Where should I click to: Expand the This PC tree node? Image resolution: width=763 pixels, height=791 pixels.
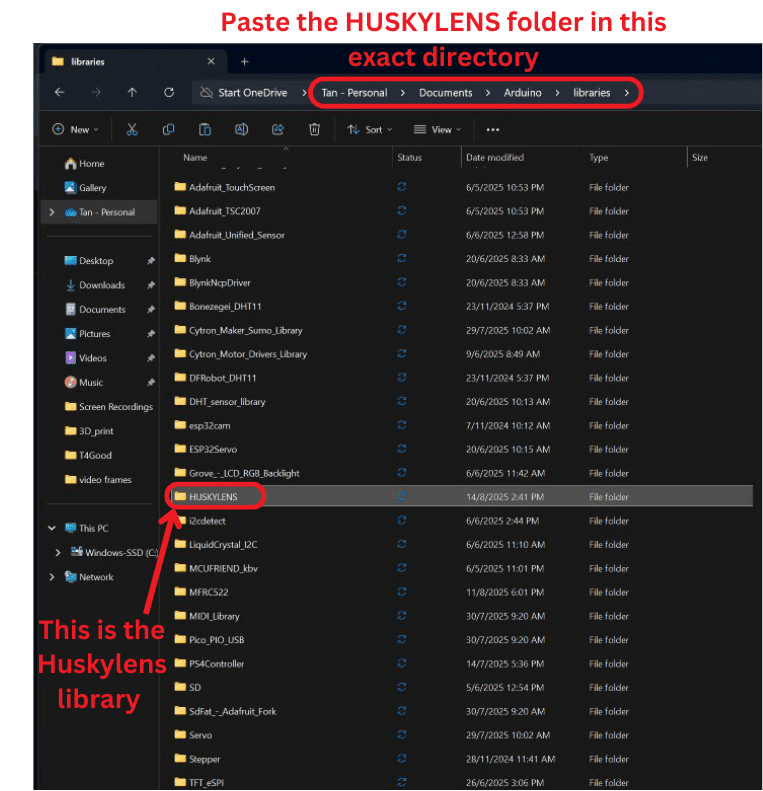51,528
